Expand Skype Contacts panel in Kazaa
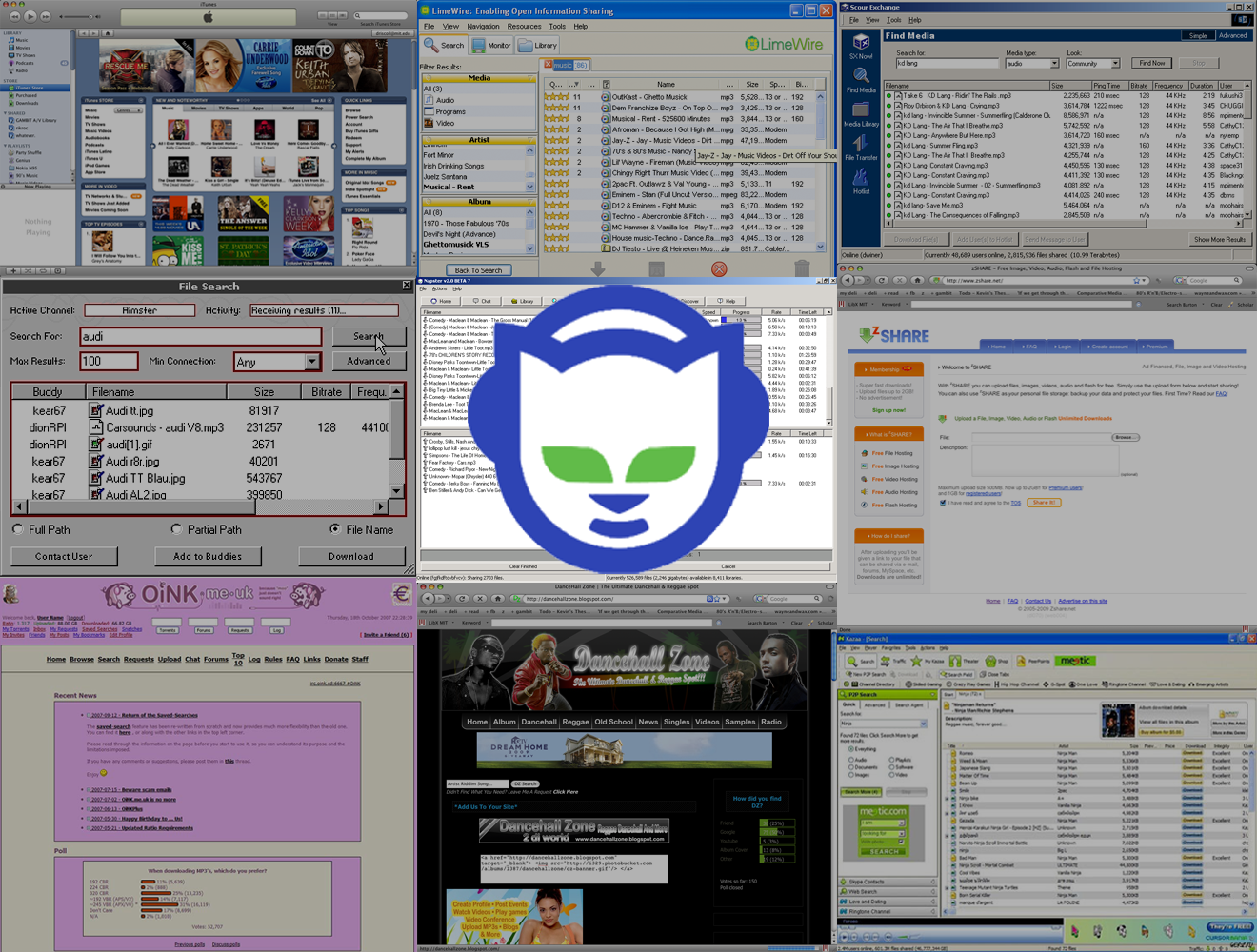Viewport: 1257px width, 952px height. point(886,882)
